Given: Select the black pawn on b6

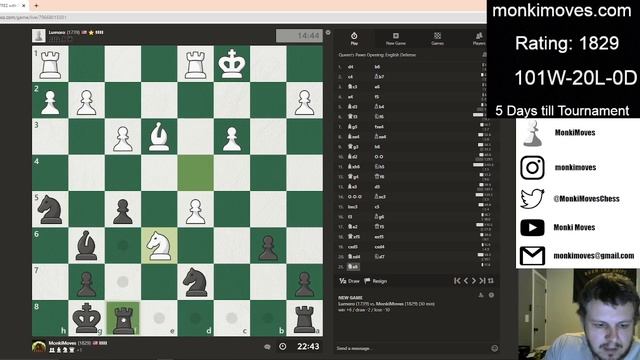Looking at the screenshot, I should (x=268, y=246).
